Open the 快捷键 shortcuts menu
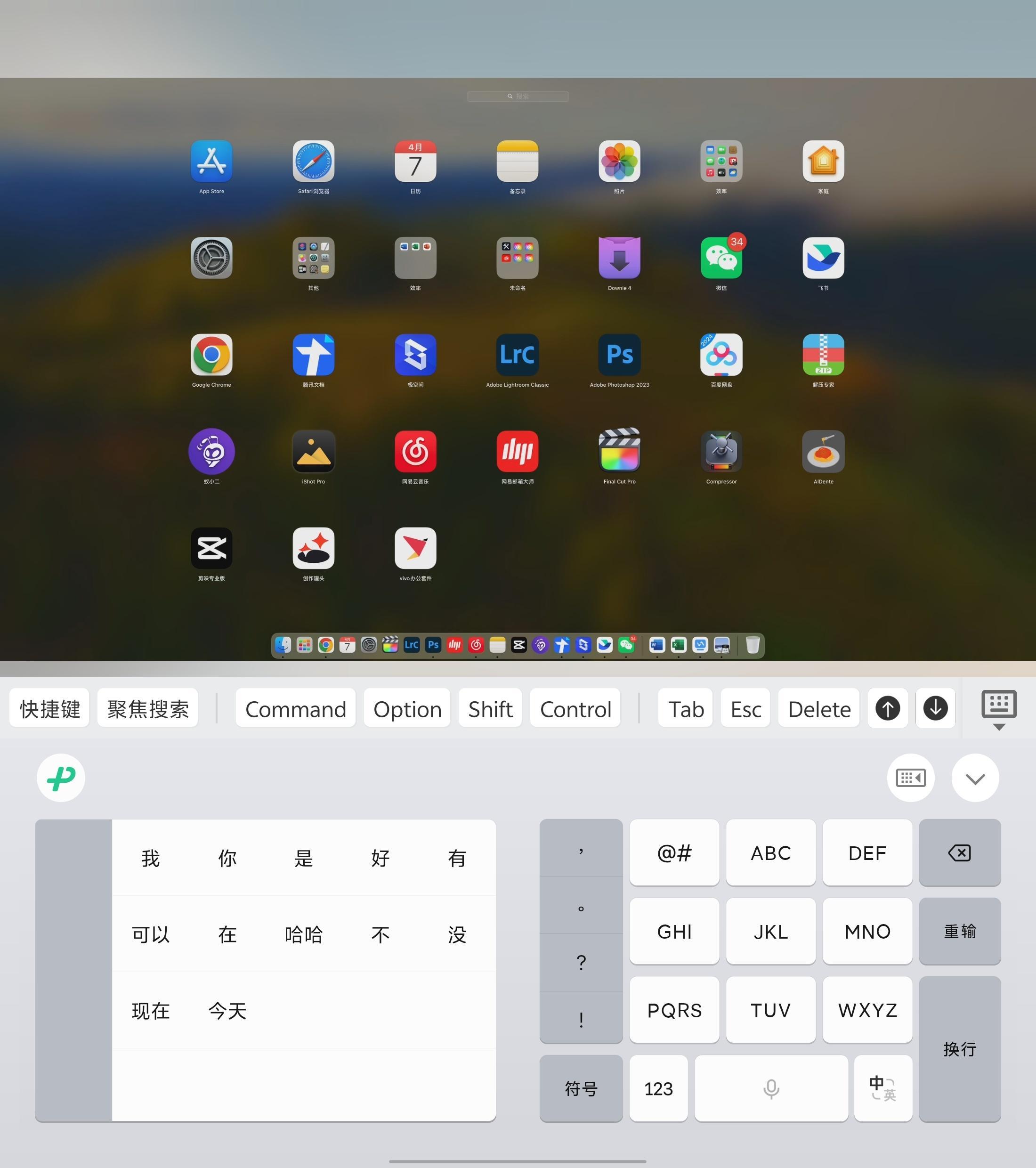Viewport: 1036px width, 1168px height. [x=49, y=708]
